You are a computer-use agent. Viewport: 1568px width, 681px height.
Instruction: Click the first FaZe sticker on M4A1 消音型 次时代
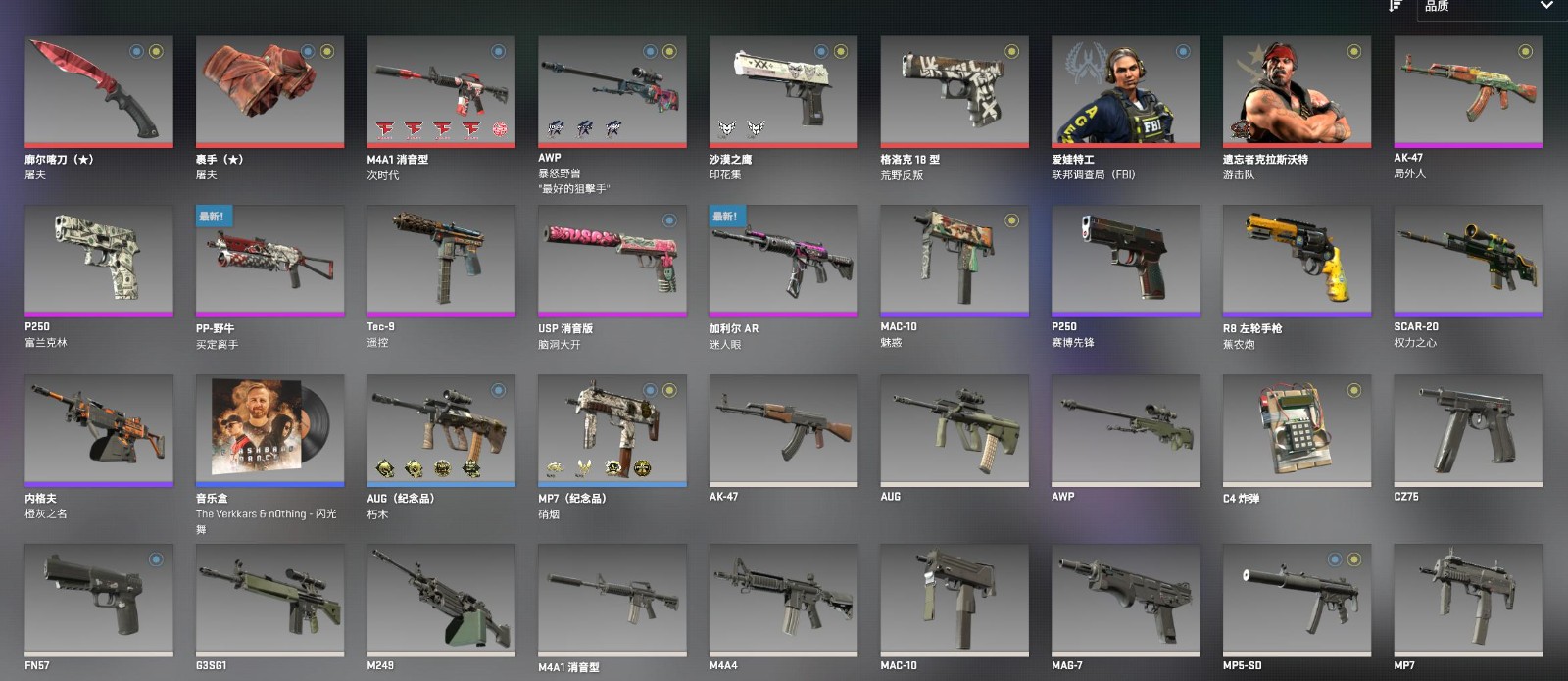tap(385, 128)
